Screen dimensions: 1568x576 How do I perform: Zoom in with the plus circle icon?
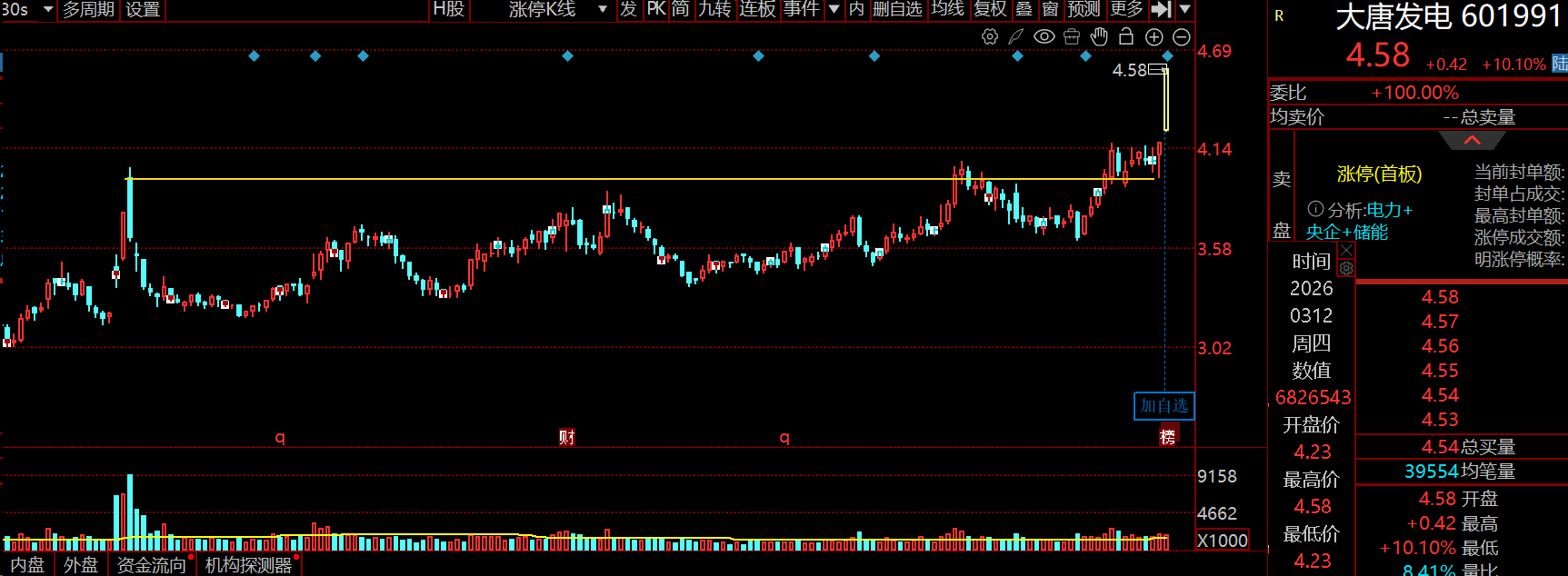click(1154, 36)
